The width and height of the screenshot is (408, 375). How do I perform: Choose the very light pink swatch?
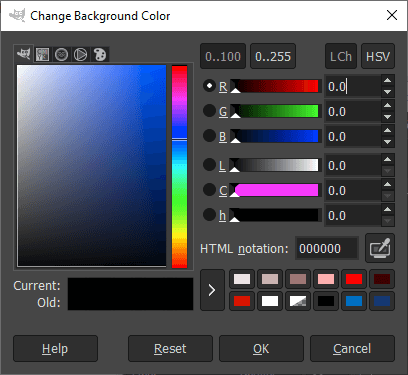pos(242,279)
